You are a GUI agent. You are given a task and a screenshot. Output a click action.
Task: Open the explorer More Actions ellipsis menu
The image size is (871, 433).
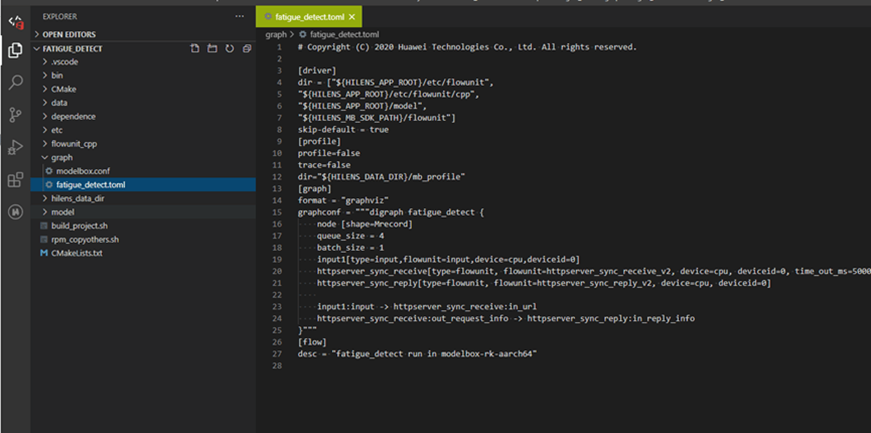point(239,17)
